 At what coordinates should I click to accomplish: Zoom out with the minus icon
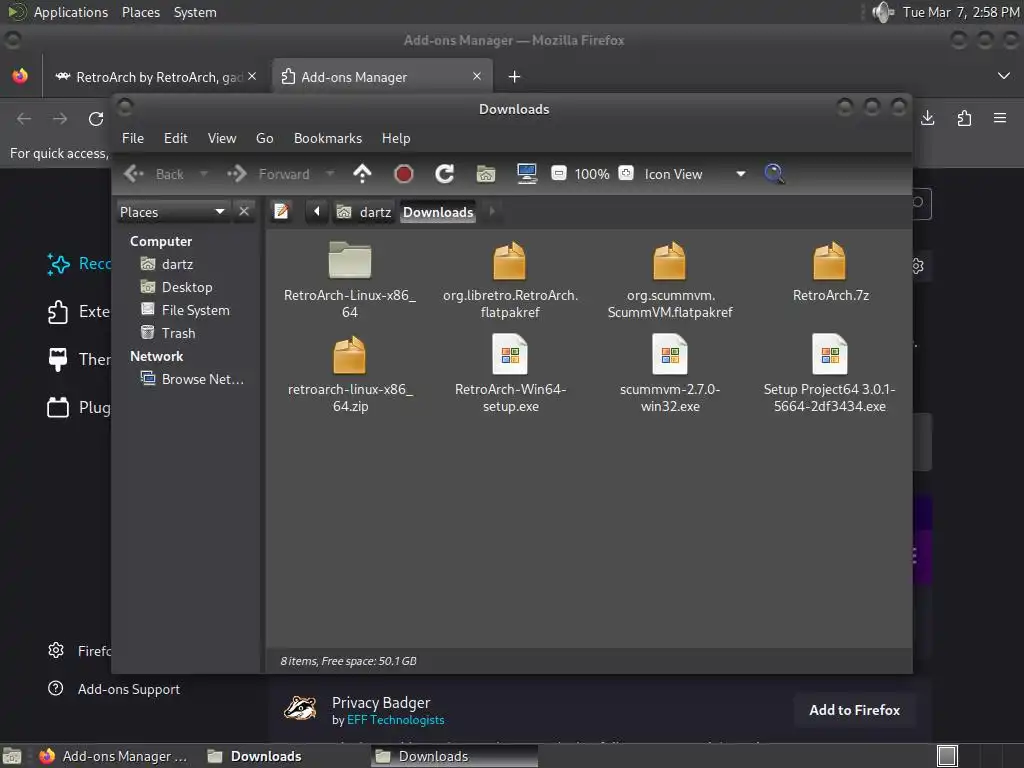tap(558, 173)
